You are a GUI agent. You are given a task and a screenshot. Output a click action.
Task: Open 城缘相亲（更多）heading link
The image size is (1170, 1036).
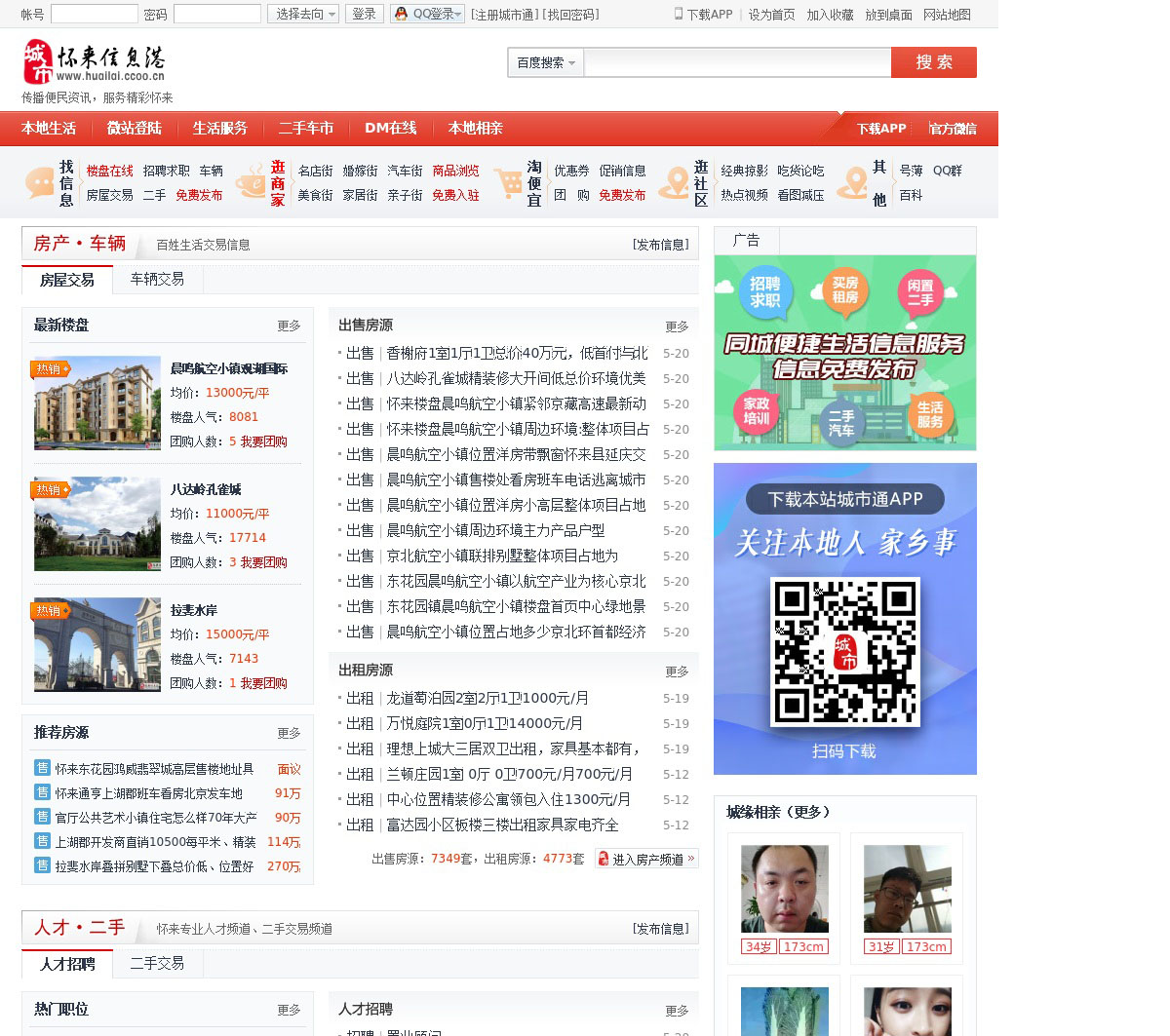point(778,812)
